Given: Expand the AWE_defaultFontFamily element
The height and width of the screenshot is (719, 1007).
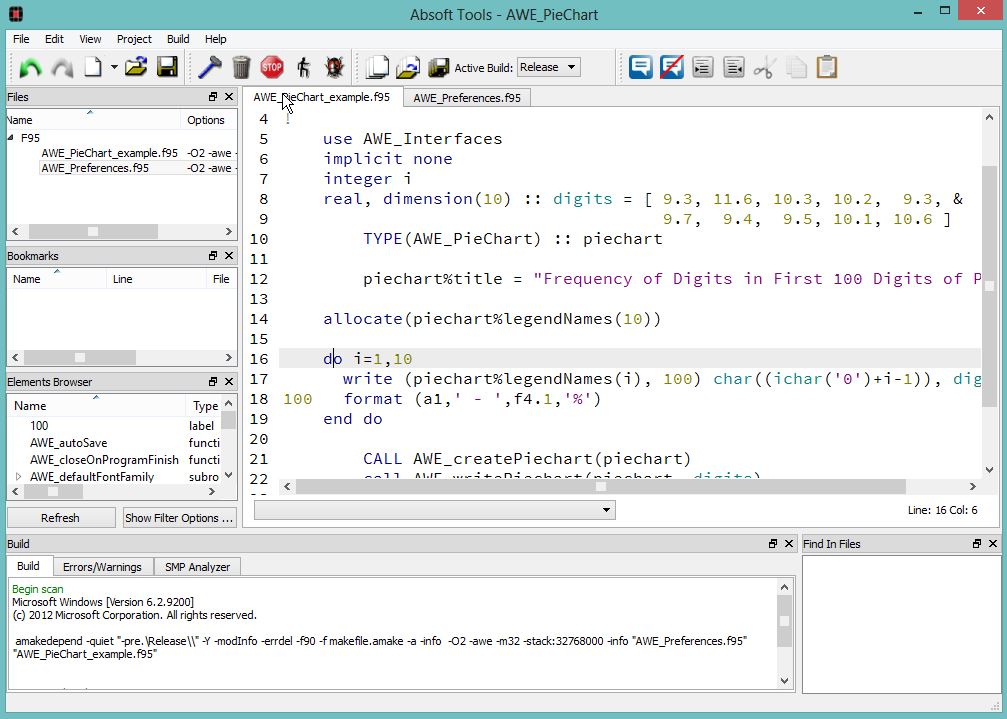Looking at the screenshot, I should tap(18, 477).
